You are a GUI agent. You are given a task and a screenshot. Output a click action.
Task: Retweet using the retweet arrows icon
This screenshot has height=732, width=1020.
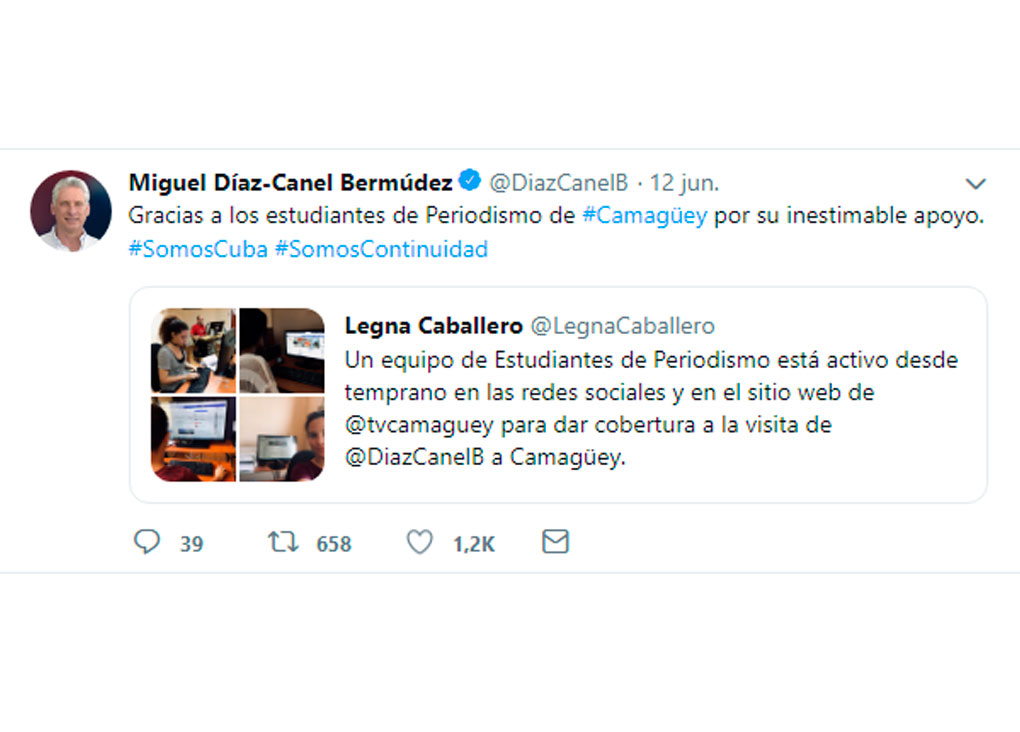pyautogui.click(x=284, y=541)
